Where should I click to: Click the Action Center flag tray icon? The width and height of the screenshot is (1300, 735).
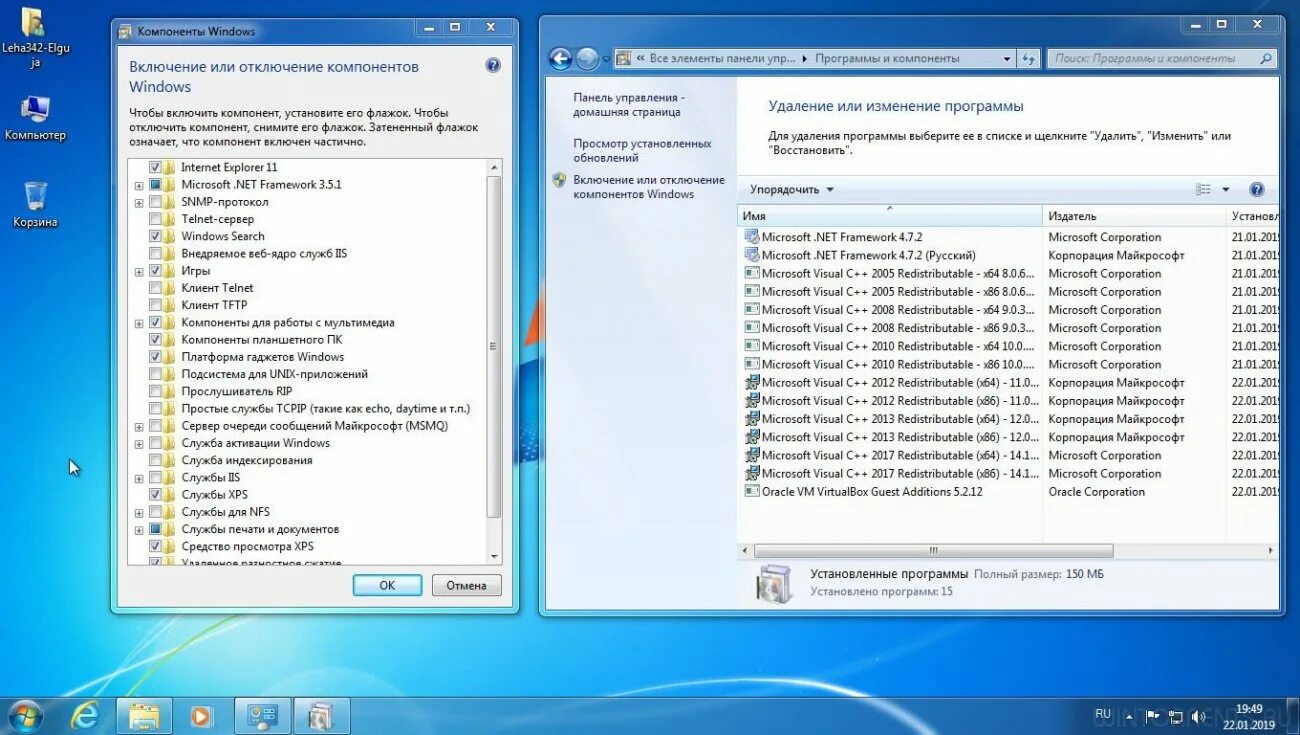point(1152,716)
